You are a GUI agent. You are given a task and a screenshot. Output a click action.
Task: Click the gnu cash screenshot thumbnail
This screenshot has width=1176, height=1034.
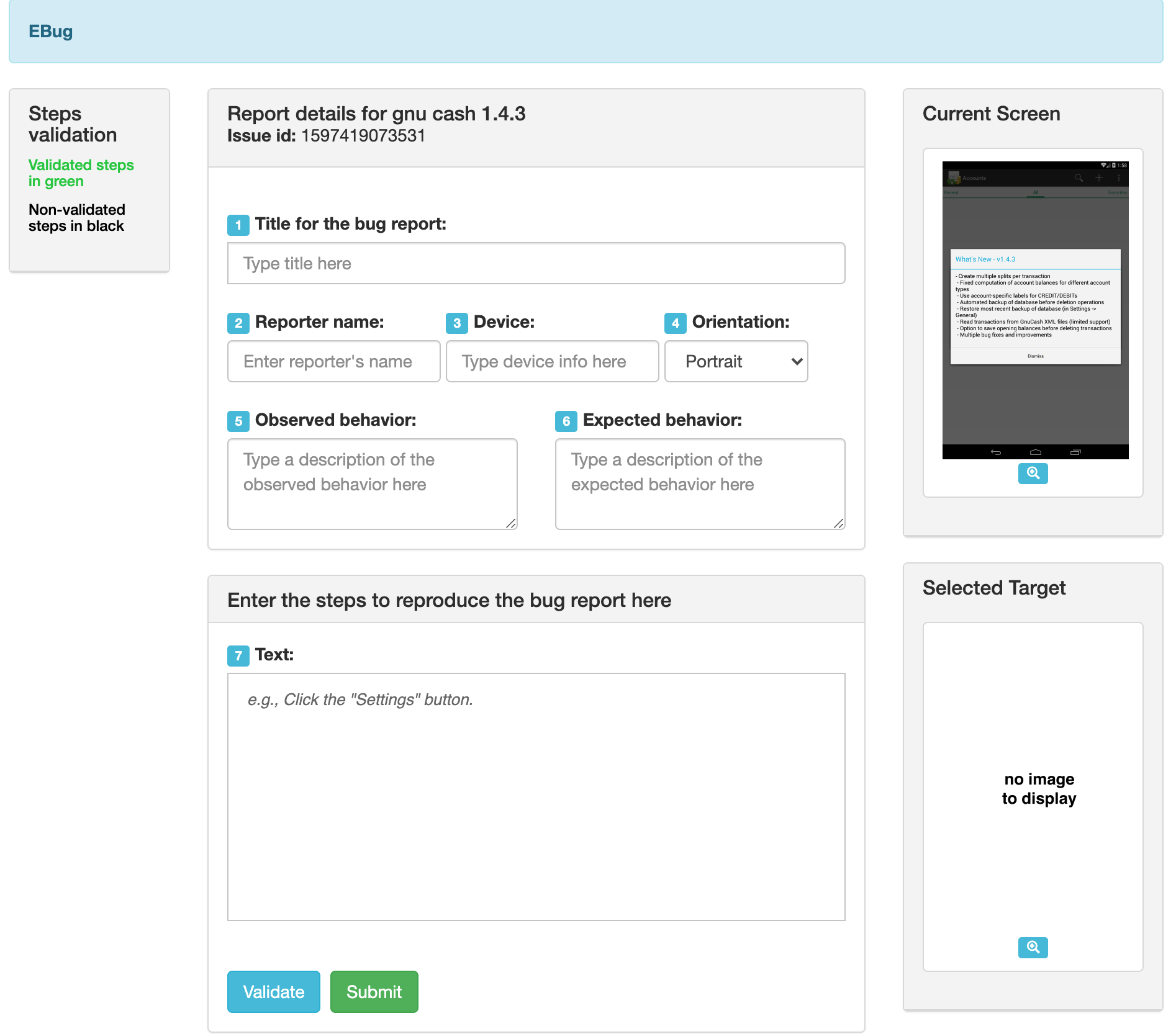pos(1035,310)
